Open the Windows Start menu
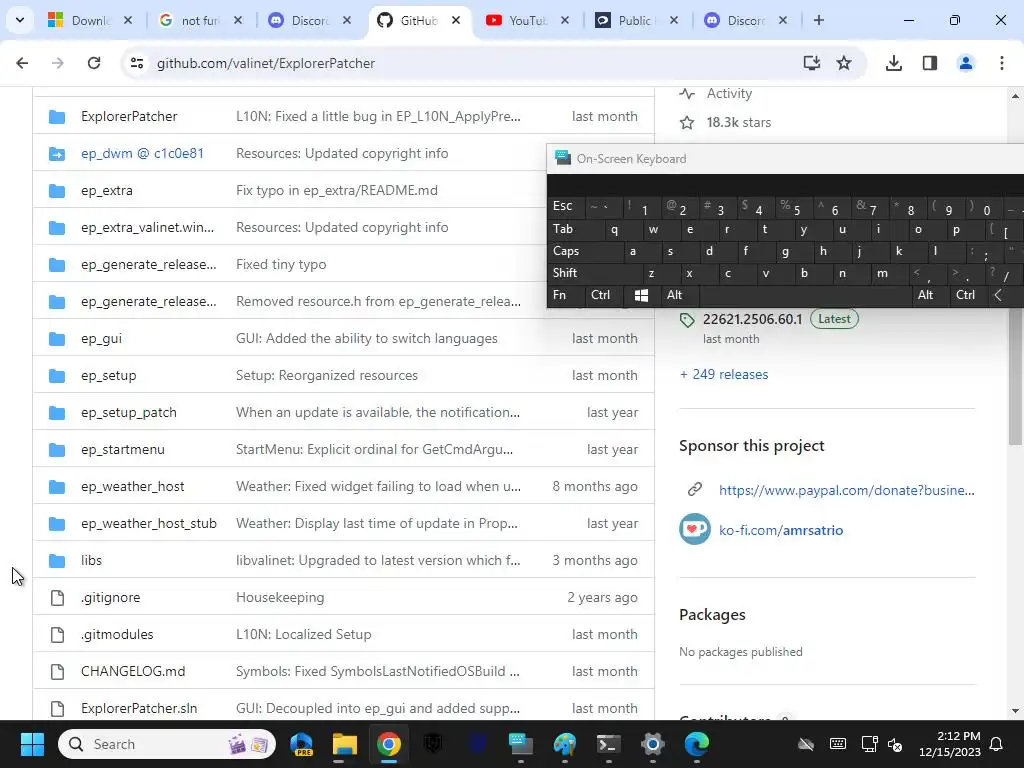 32,744
